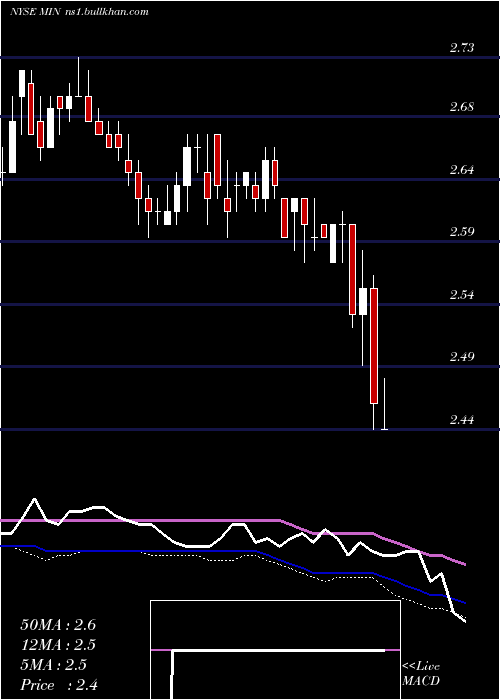Screen dimensions: 500x700
Task: Click the 2.49 price axis label
Action: pos(462,357)
